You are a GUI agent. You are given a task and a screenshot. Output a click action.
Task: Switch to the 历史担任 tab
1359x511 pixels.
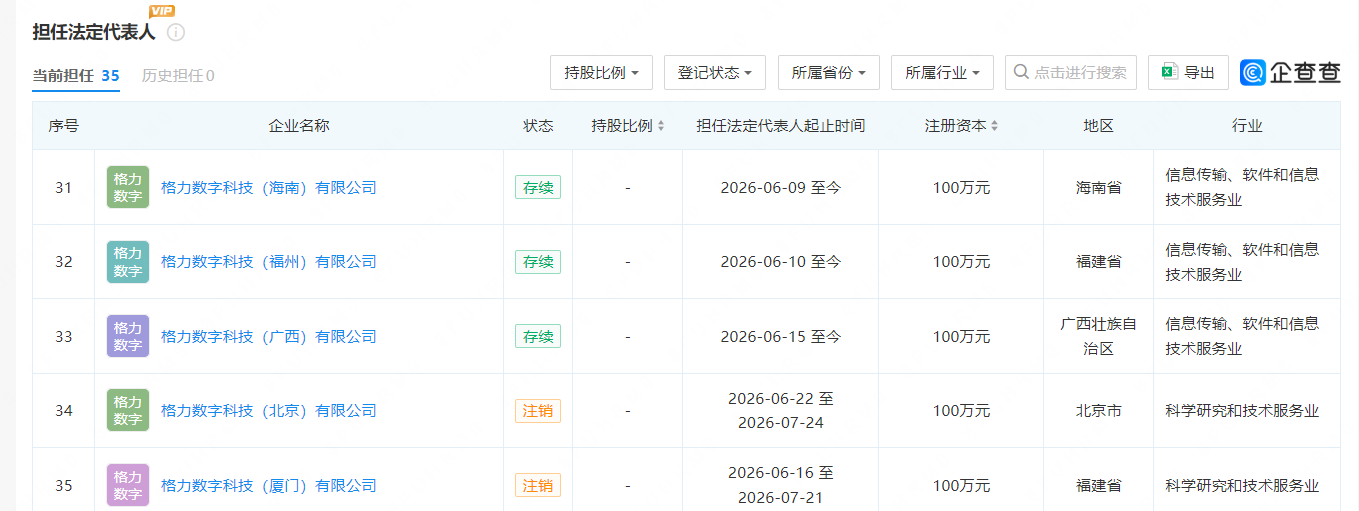[x=178, y=75]
